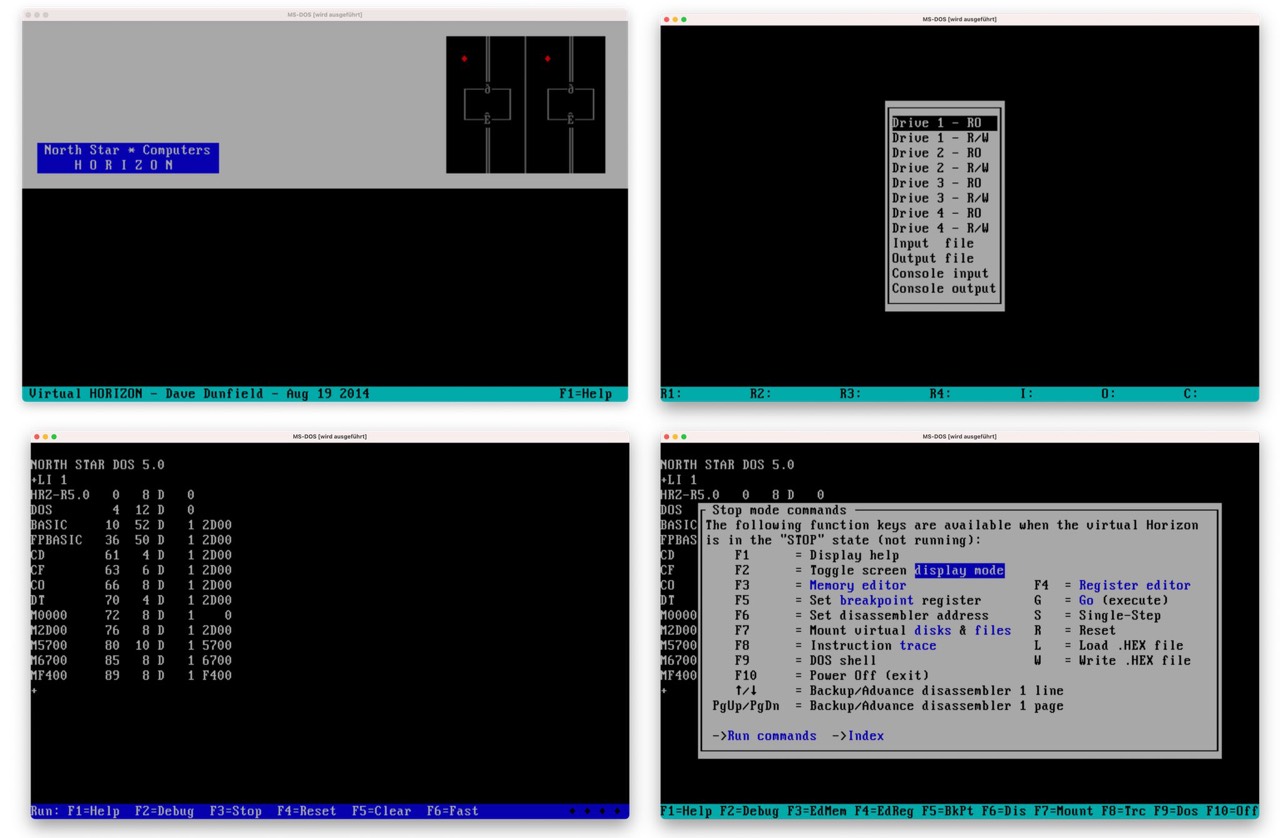Click the right floppy drive graphic
Viewport: 1280px width, 838px height.
coord(566,105)
